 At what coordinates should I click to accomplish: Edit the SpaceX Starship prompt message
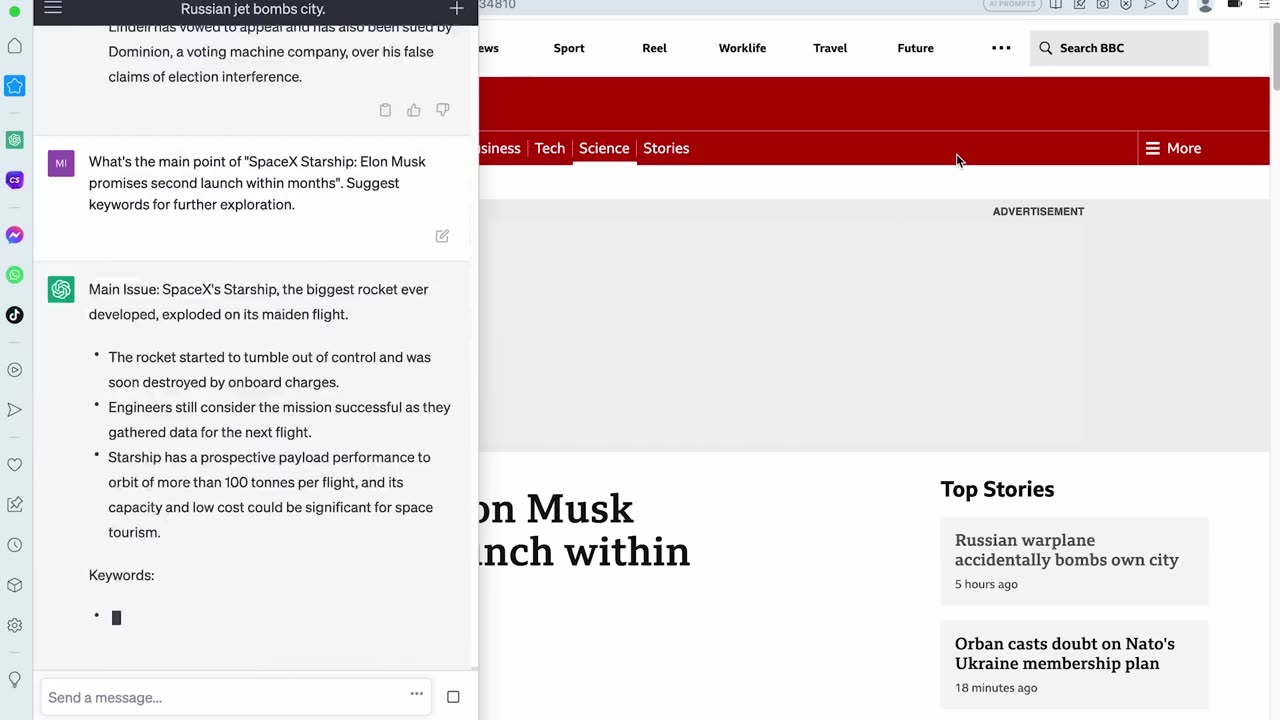[442, 236]
